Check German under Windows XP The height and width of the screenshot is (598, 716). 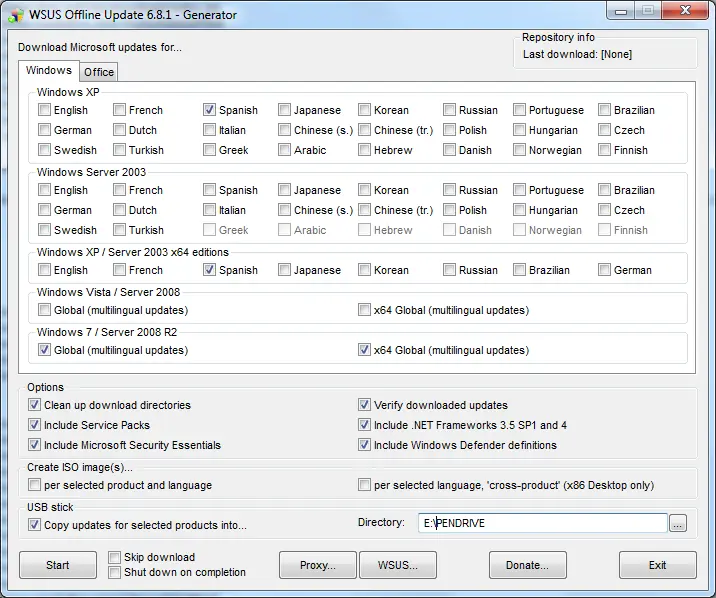(x=44, y=130)
